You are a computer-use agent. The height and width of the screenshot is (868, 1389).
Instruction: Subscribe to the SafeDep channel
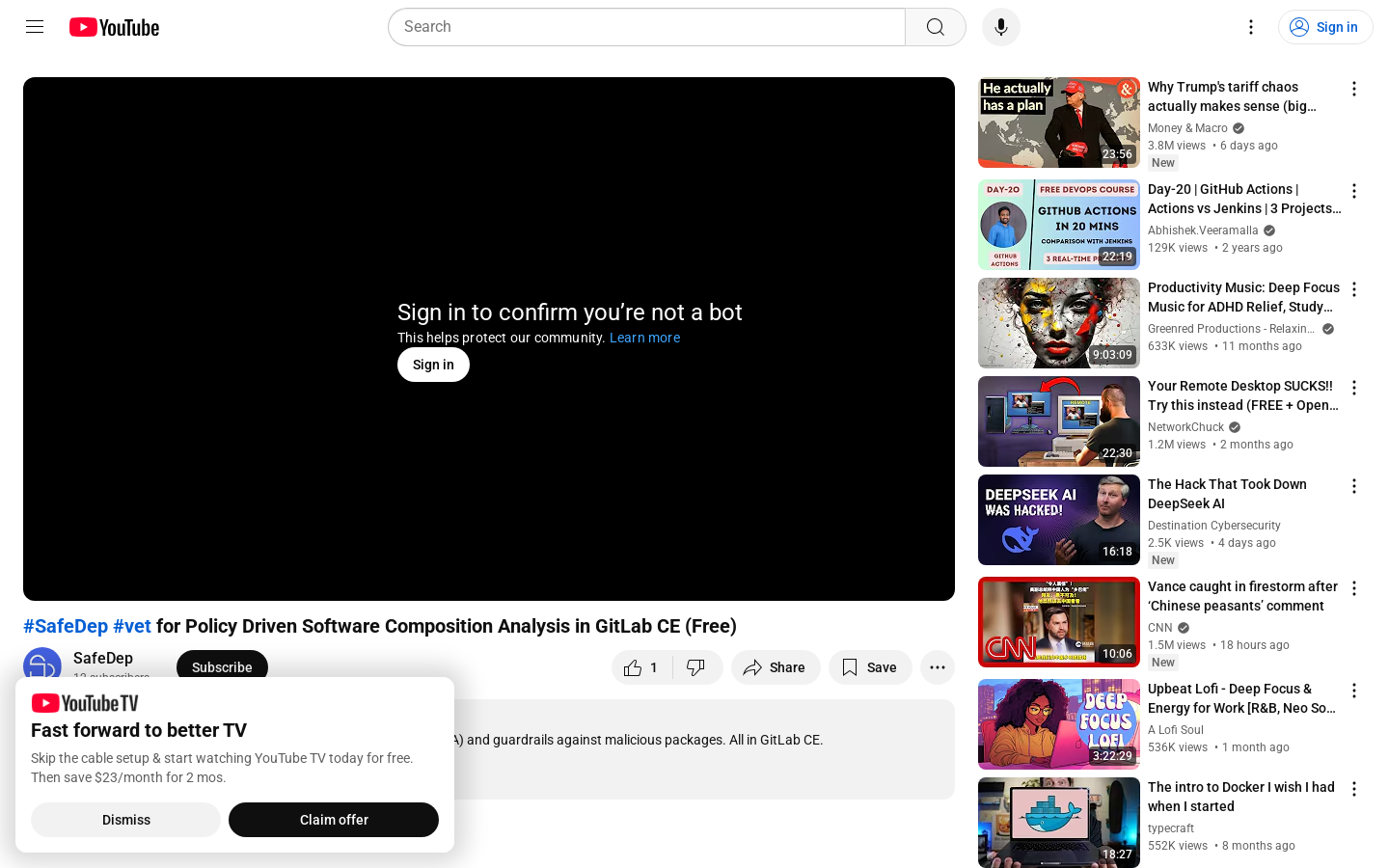[222, 667]
